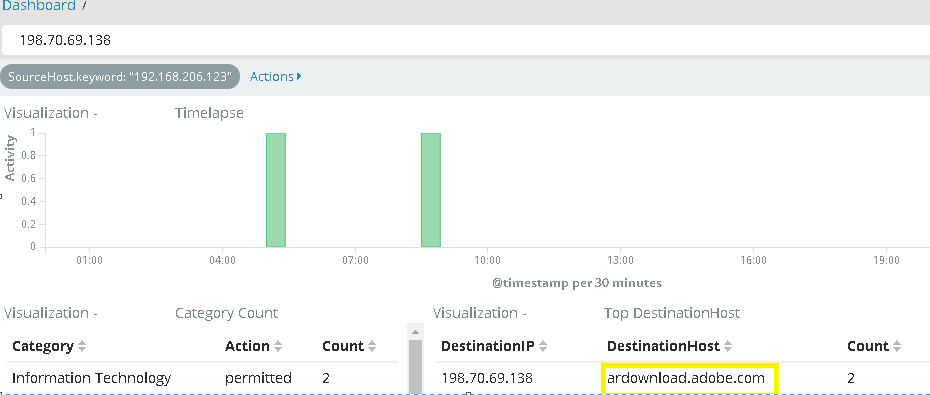
Task: Select the ardownload.adobe.com destination host cell
Action: click(686, 378)
